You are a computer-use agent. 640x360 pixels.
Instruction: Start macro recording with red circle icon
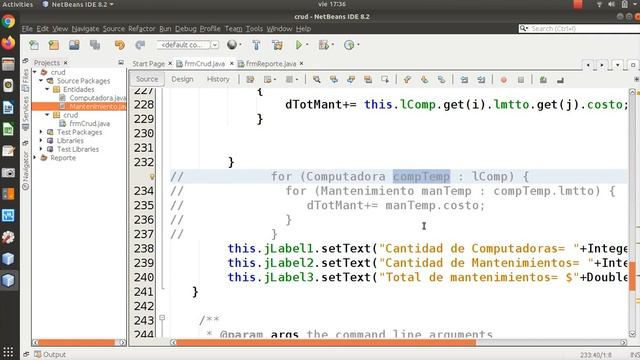pyautogui.click(x=504, y=80)
